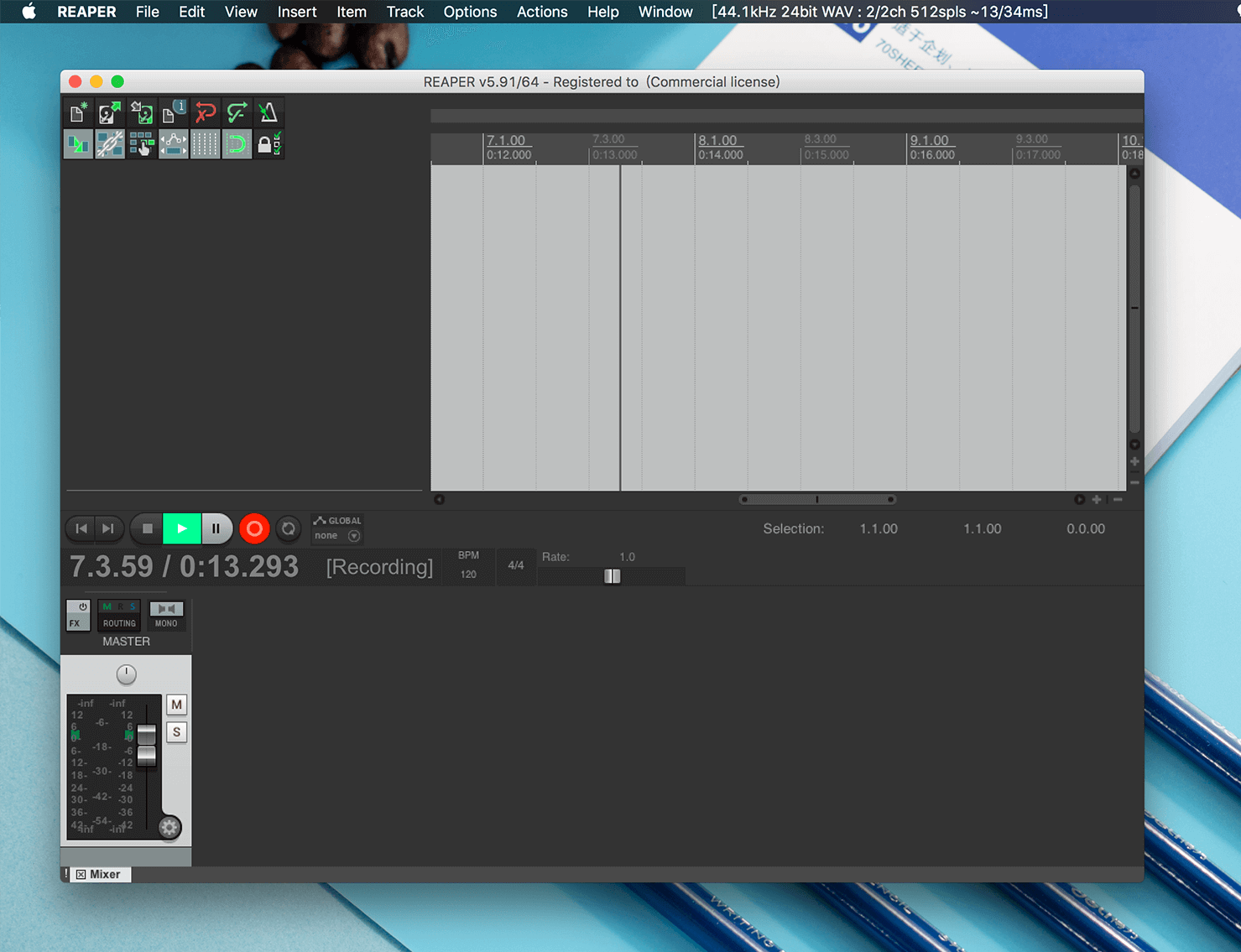Click the master FX button

click(x=76, y=623)
